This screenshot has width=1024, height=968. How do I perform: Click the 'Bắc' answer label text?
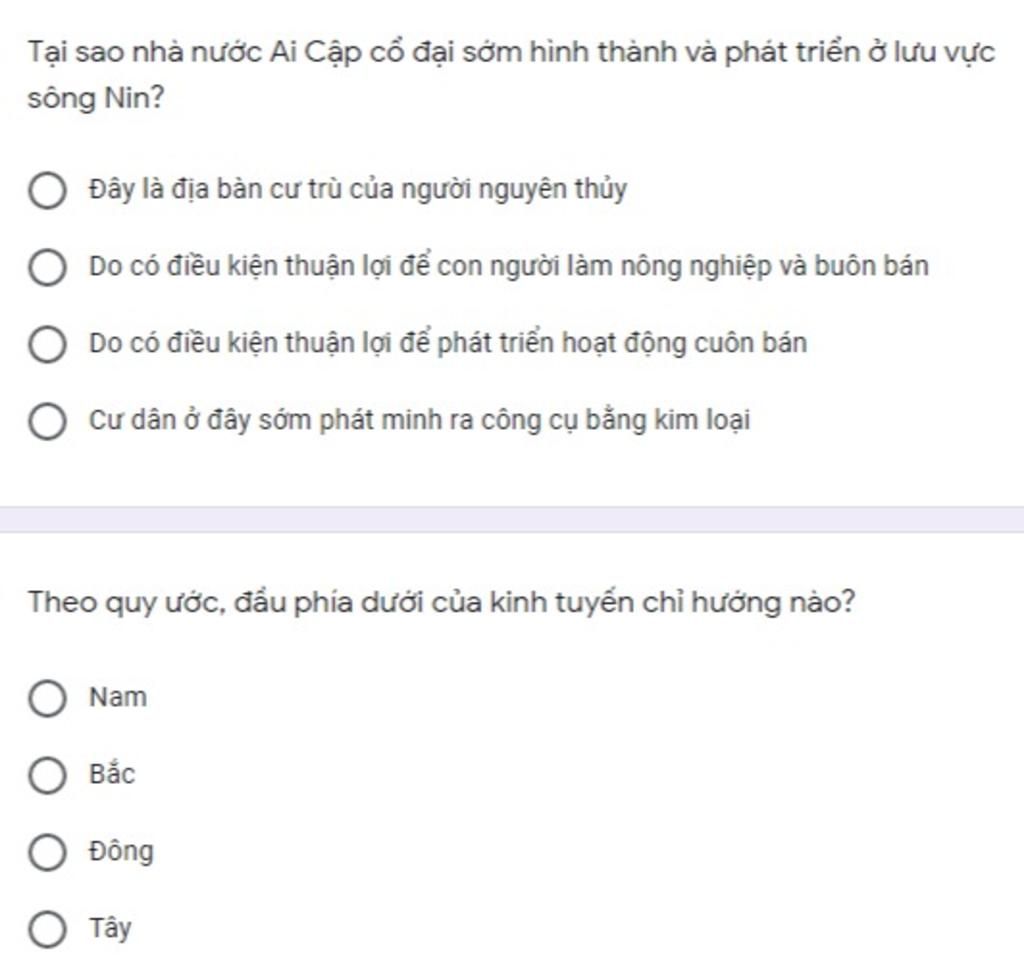(112, 774)
